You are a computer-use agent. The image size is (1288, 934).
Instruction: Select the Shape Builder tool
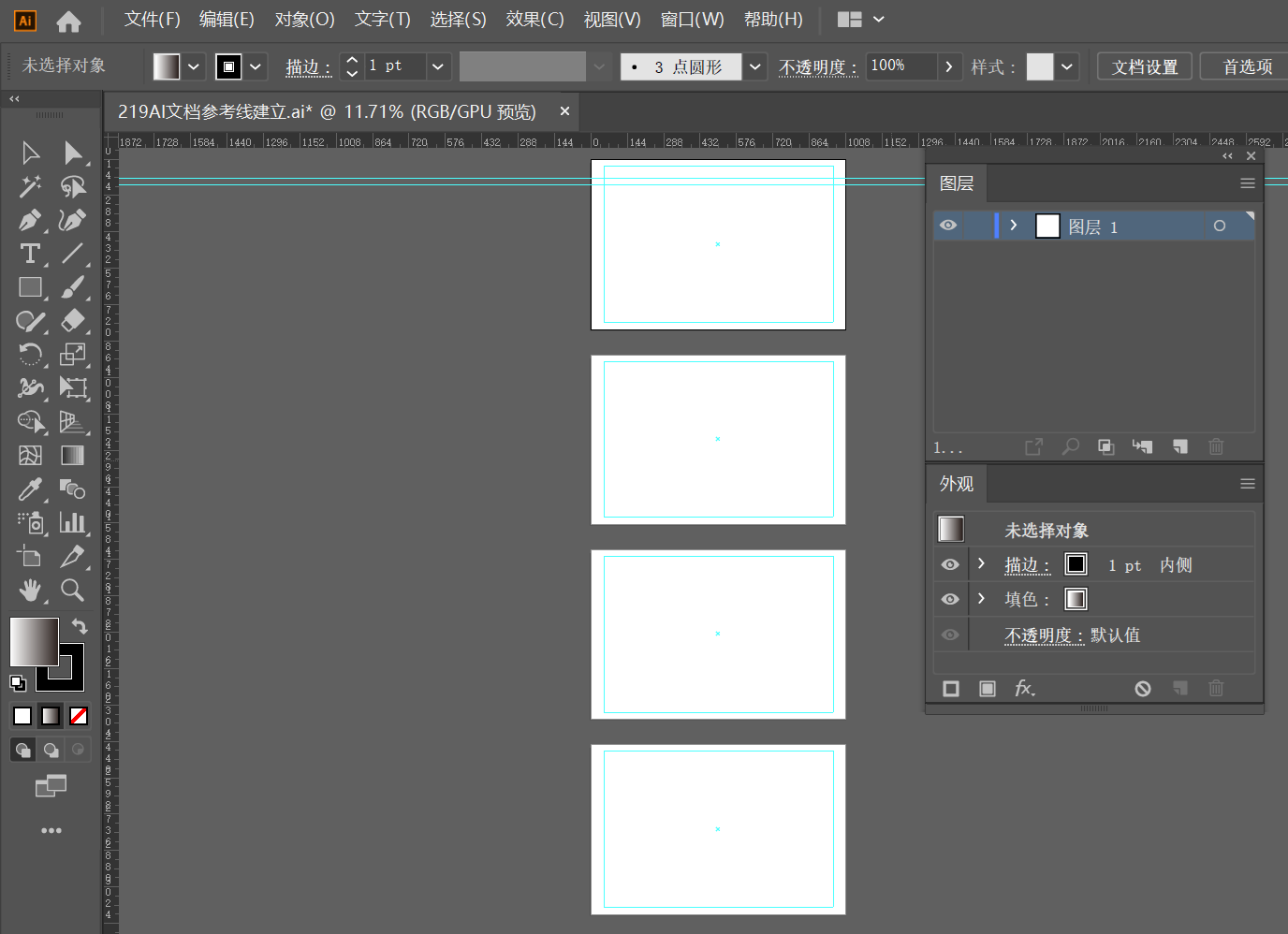[30, 422]
